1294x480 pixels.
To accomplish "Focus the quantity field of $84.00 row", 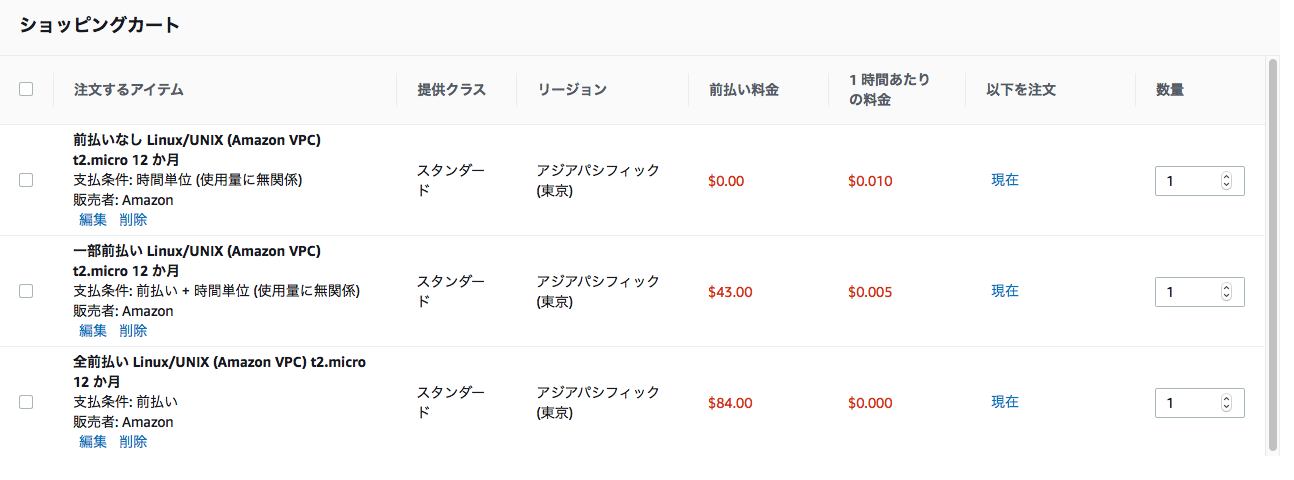I will pyautogui.click(x=1199, y=403).
